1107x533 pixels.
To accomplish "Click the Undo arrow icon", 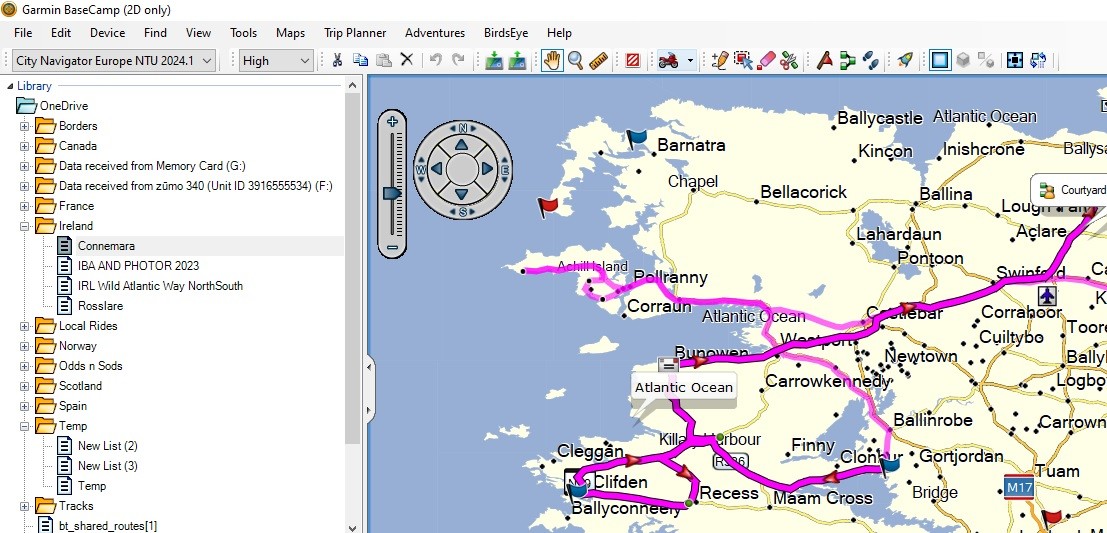I will pos(436,61).
